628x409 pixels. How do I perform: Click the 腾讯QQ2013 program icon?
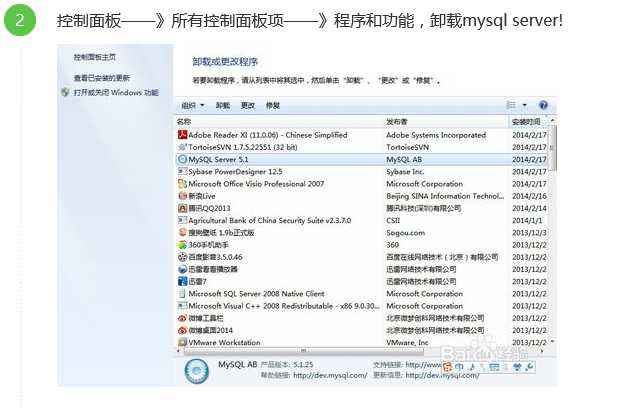183,208
